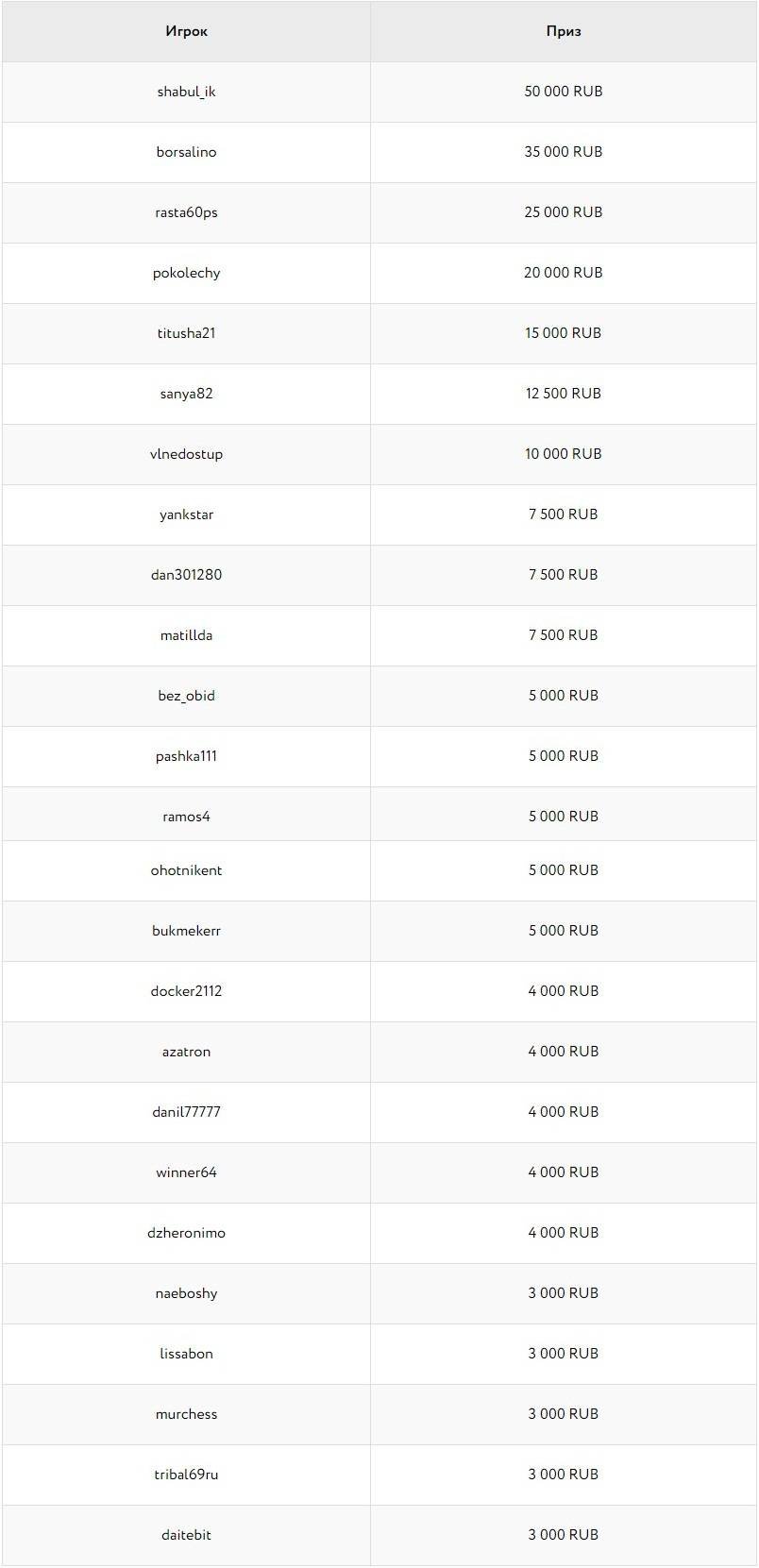Viewport: 759px width, 1568px height.
Task: Select player name matillda
Action: click(186, 635)
